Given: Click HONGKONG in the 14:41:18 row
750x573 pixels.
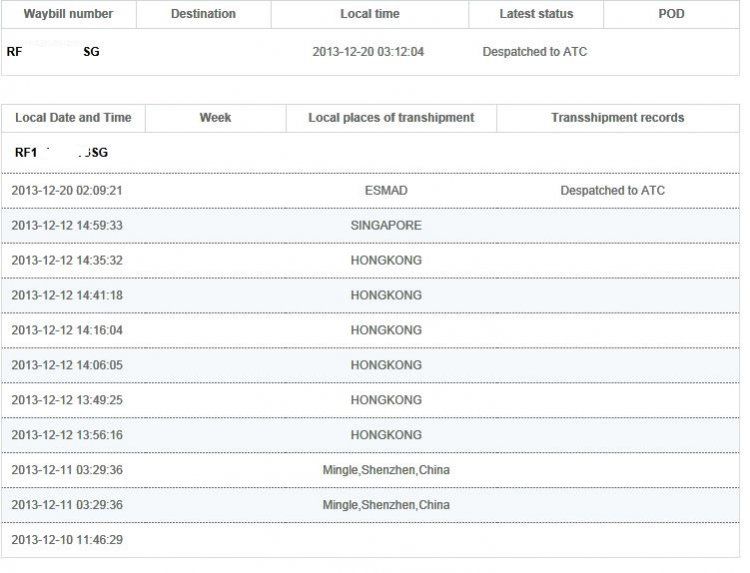Looking at the screenshot, I should click(386, 295).
